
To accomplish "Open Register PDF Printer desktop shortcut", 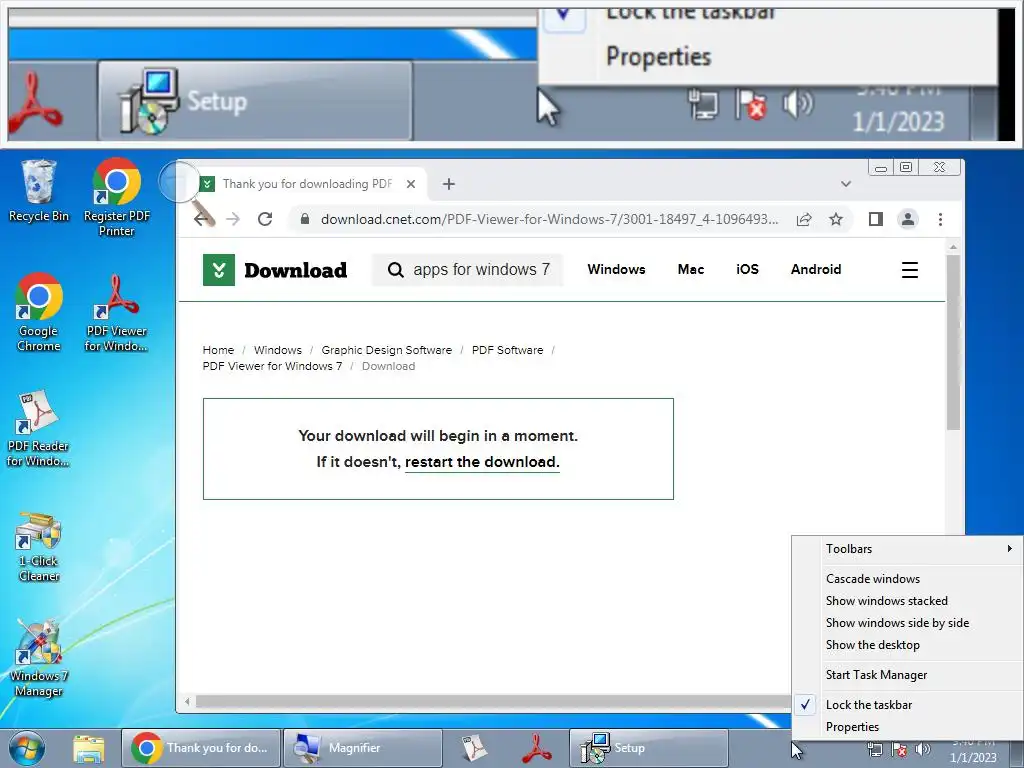I will point(116,197).
